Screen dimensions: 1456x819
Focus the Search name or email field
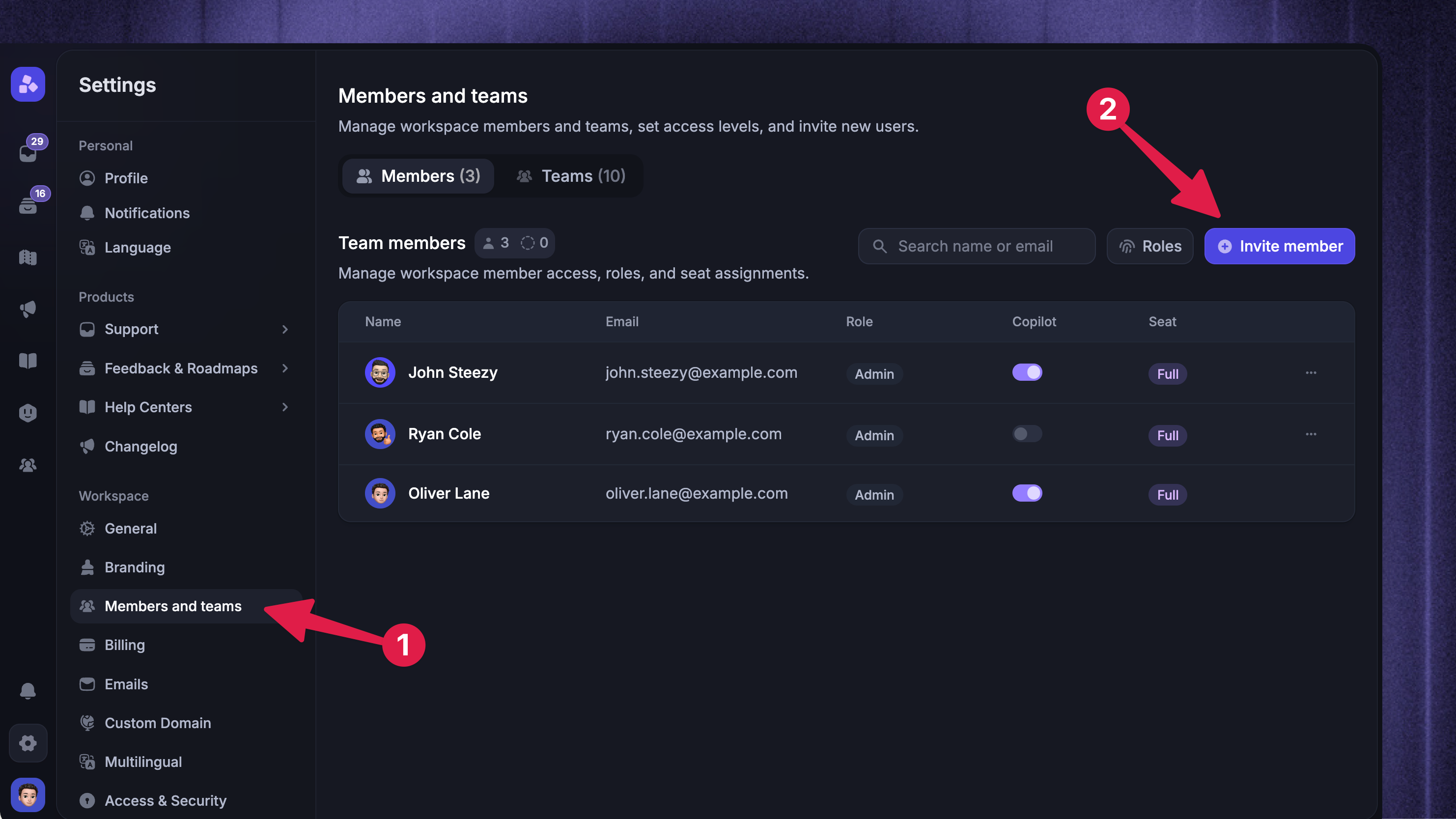pyautogui.click(x=976, y=246)
